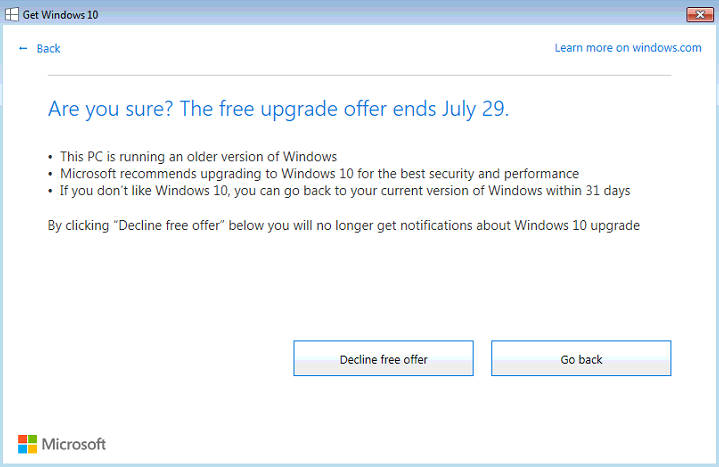Close the Get Windows 10 window
The width and height of the screenshot is (719, 467).
point(700,15)
